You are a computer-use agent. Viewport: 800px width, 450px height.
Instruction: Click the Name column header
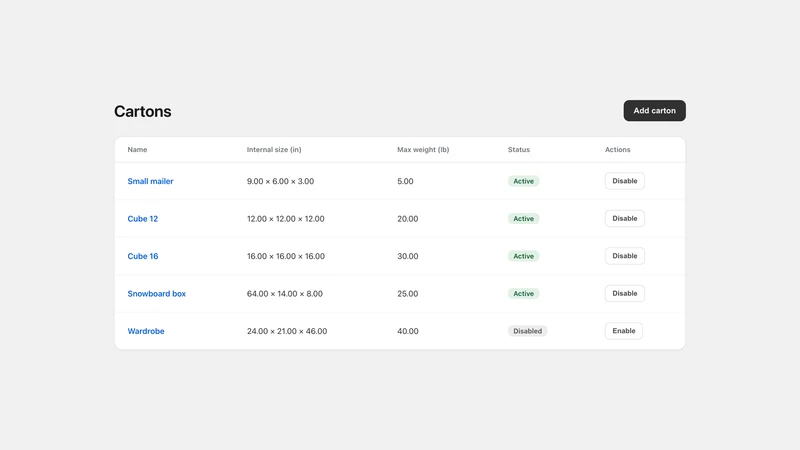pos(137,149)
